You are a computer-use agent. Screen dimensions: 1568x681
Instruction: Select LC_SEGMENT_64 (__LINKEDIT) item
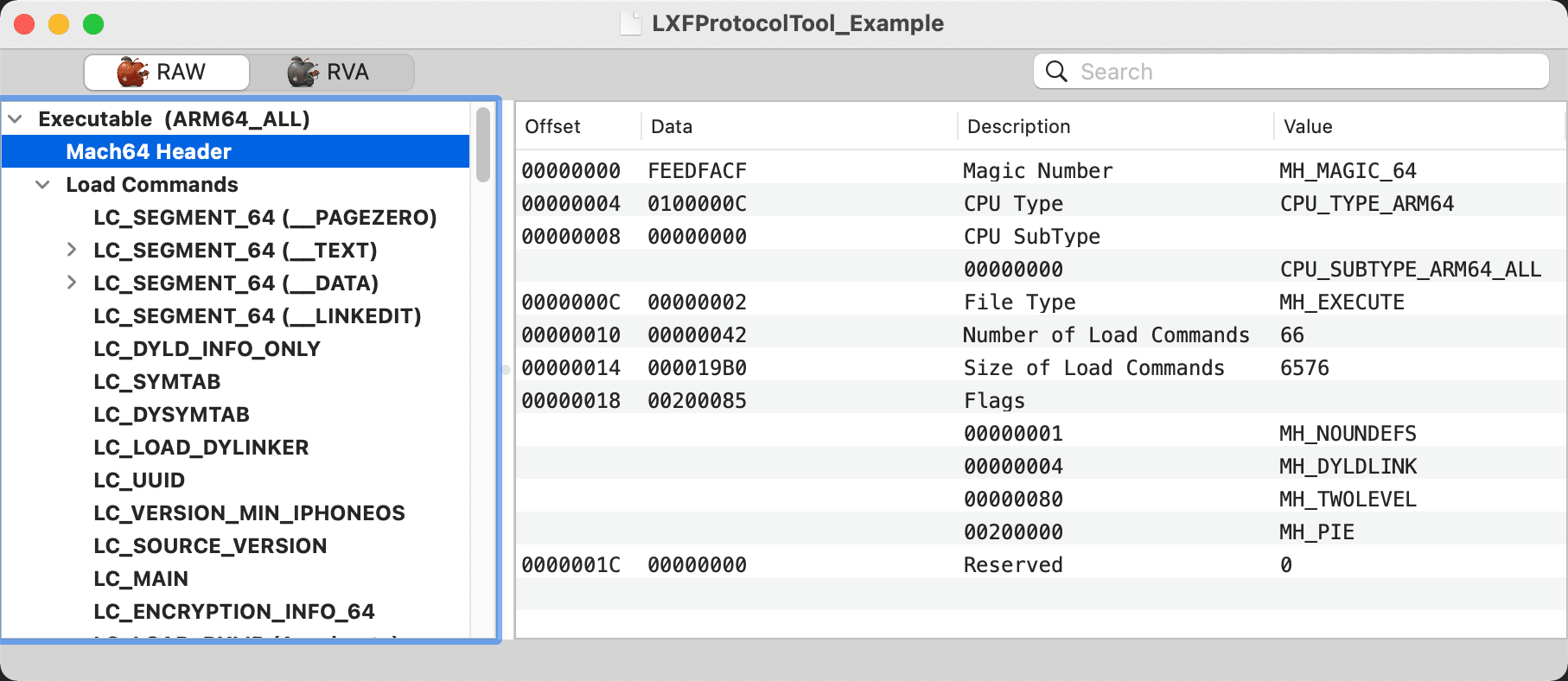[x=258, y=316]
